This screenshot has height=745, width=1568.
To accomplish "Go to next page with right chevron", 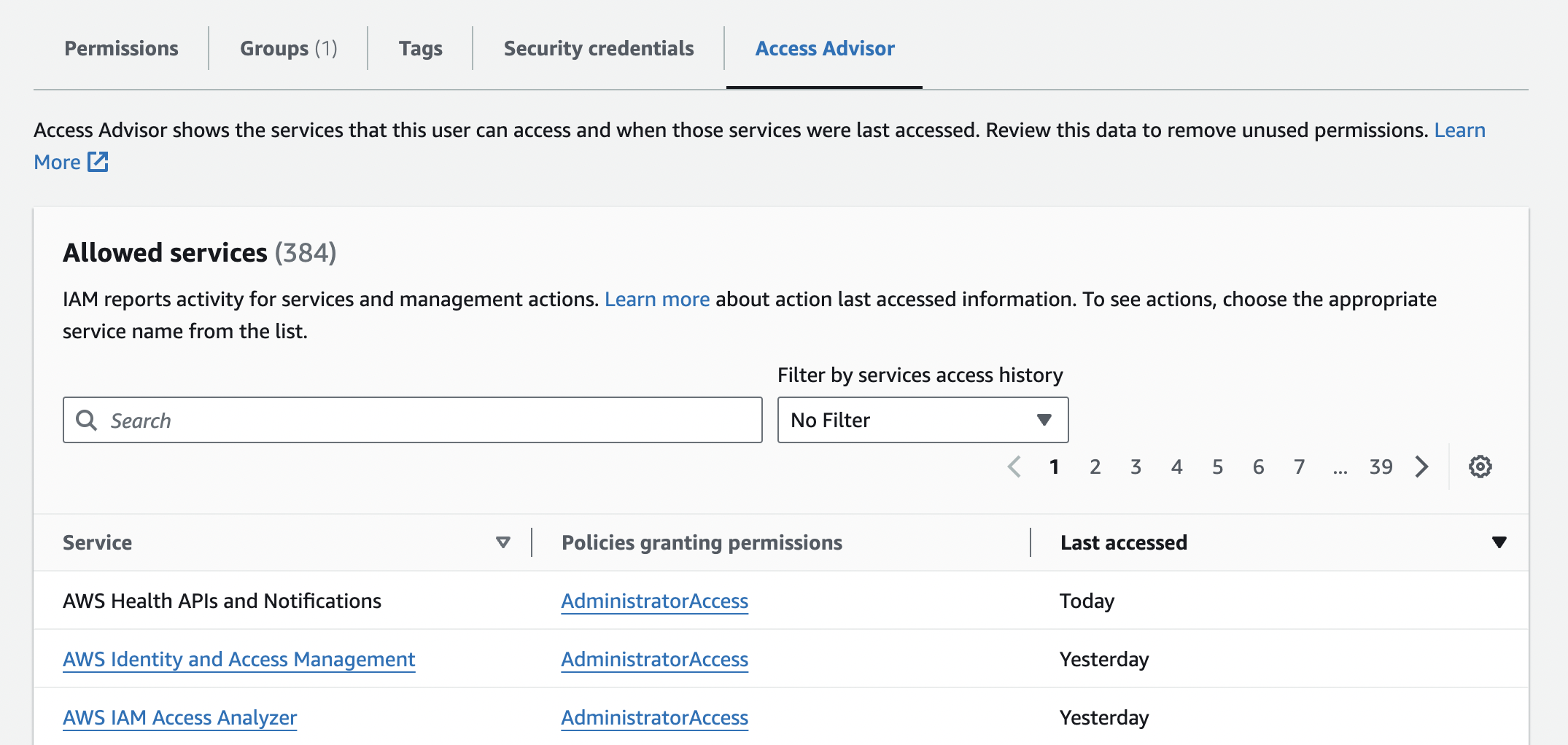I will coord(1421,467).
